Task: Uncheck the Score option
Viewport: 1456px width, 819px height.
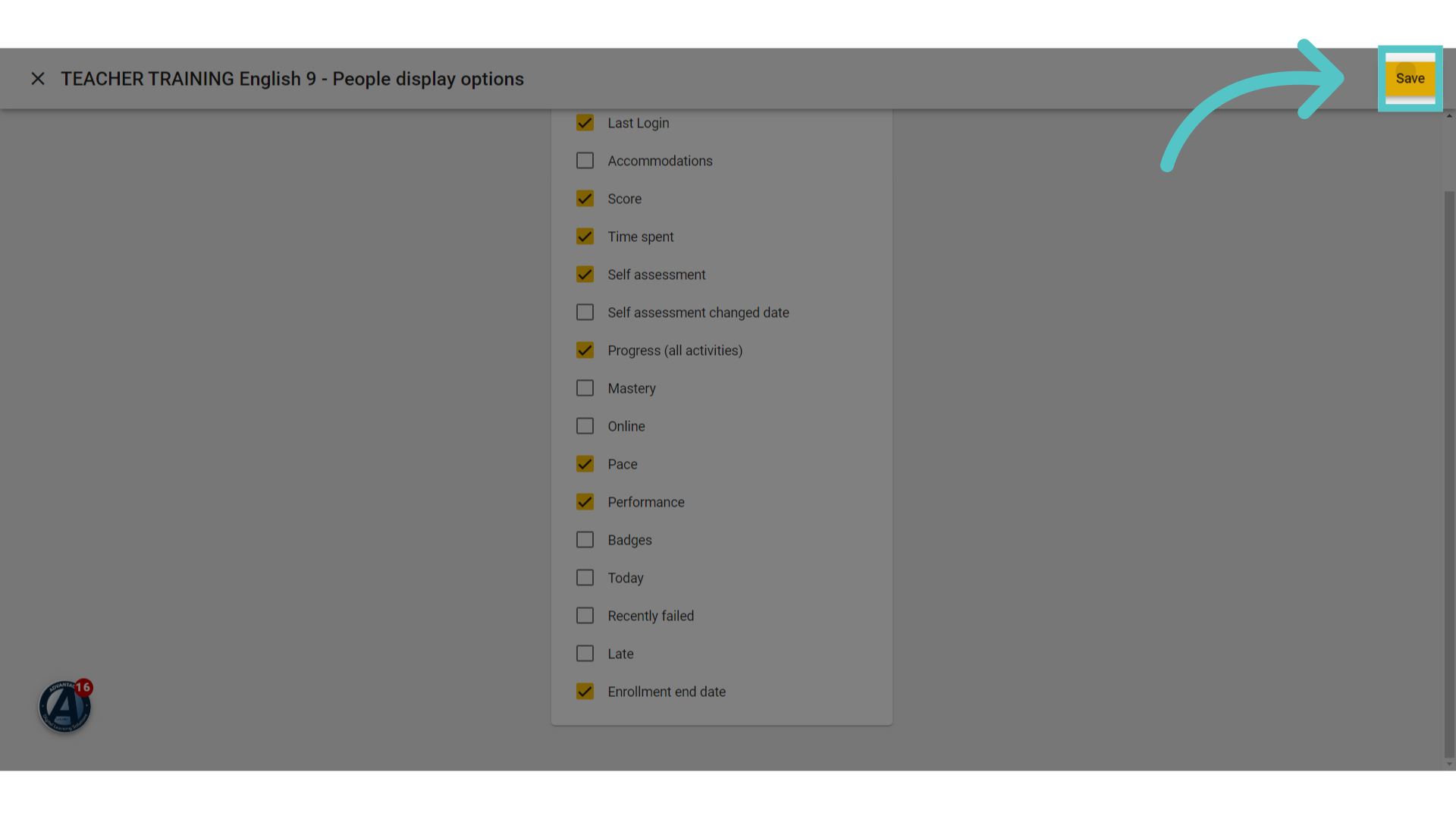Action: pos(585,199)
